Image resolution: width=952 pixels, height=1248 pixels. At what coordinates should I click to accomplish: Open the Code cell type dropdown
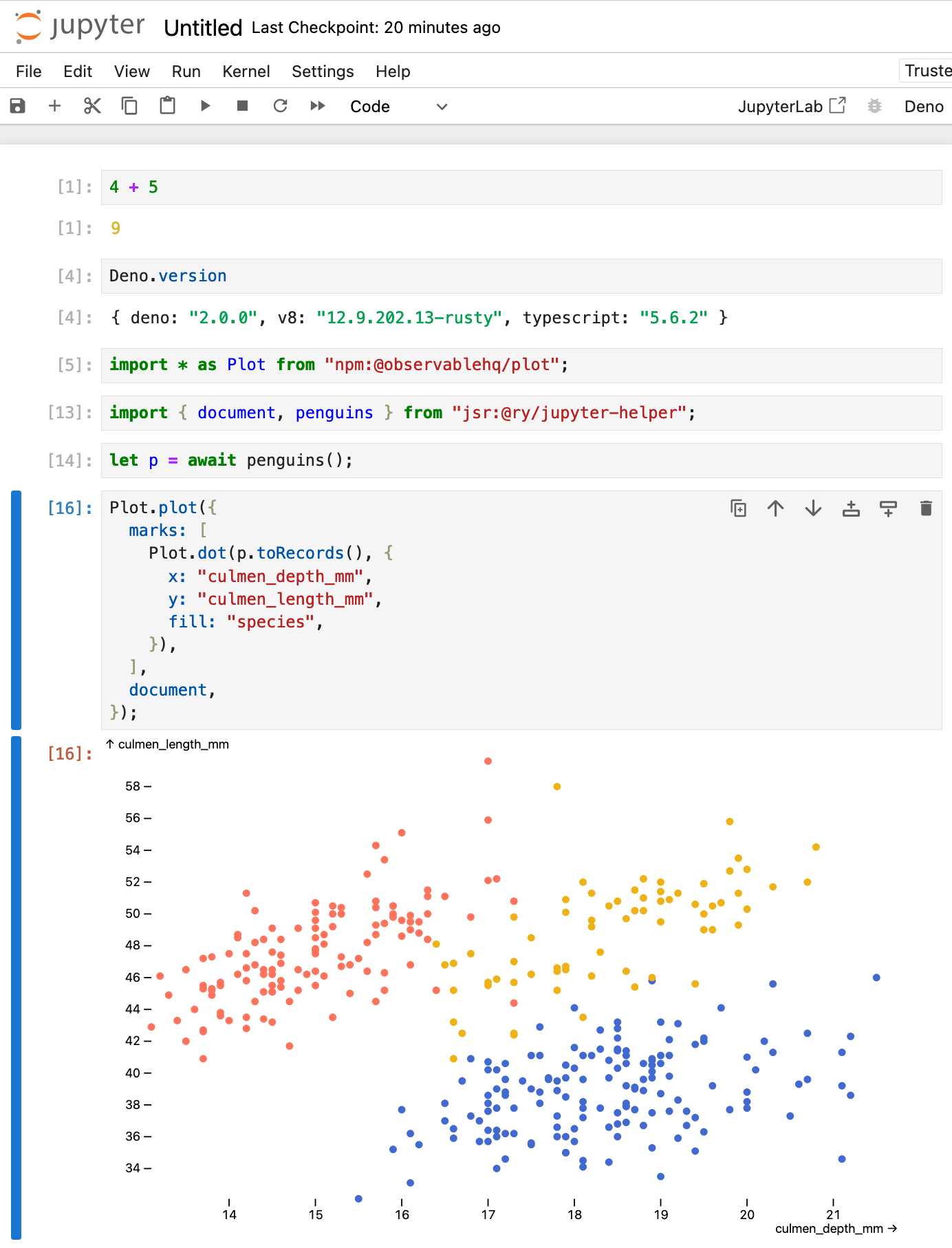(399, 107)
